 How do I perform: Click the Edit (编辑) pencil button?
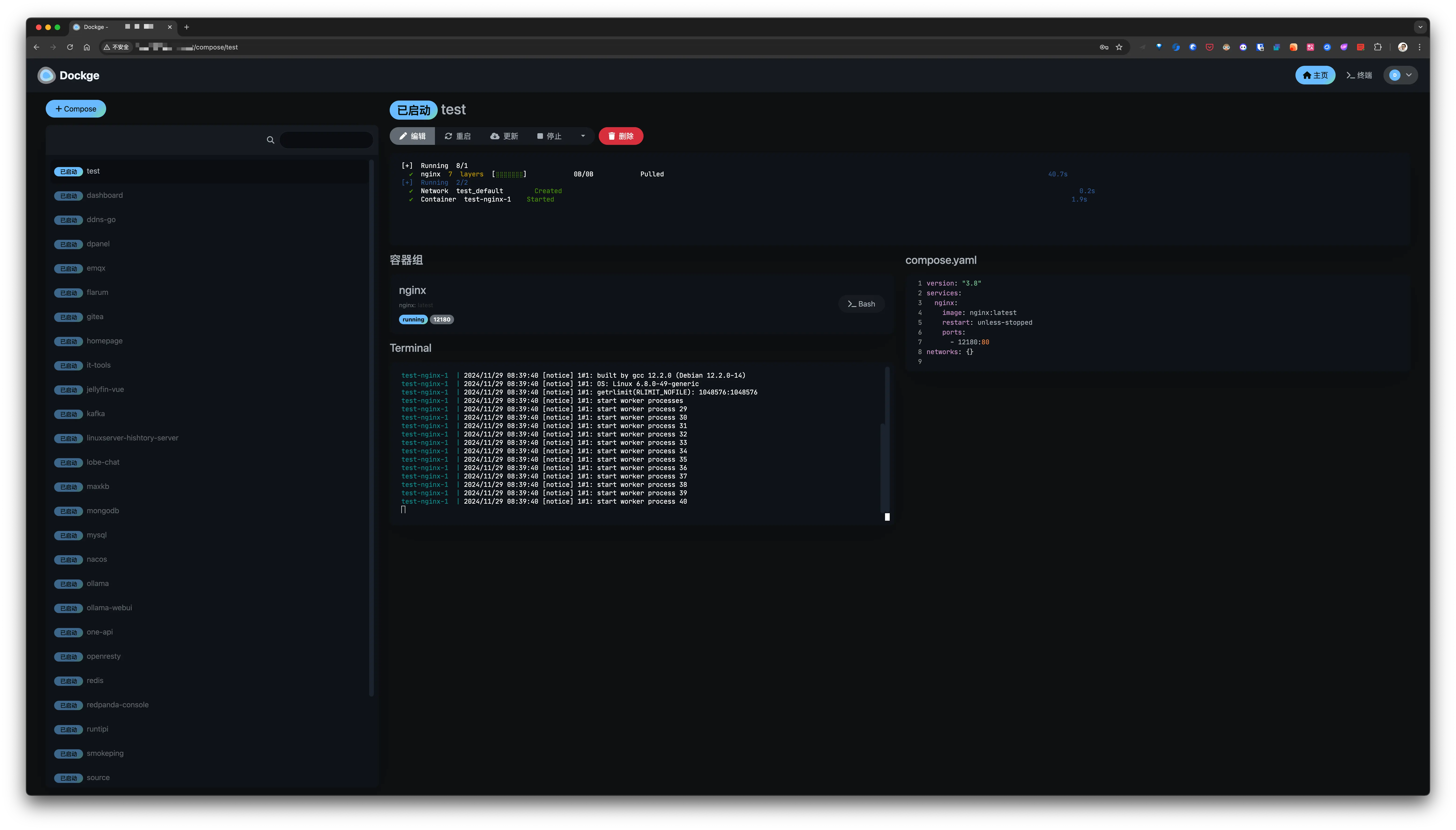412,136
